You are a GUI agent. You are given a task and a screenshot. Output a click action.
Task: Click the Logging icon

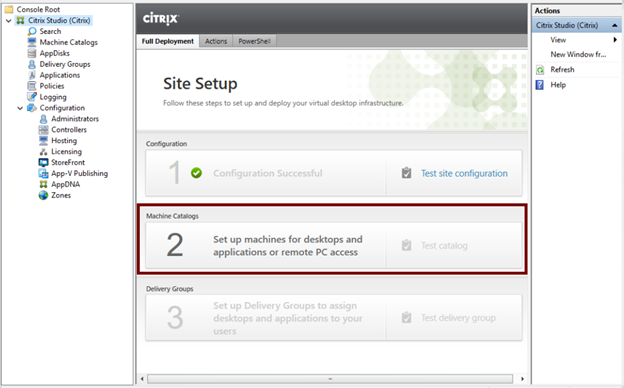pos(32,97)
